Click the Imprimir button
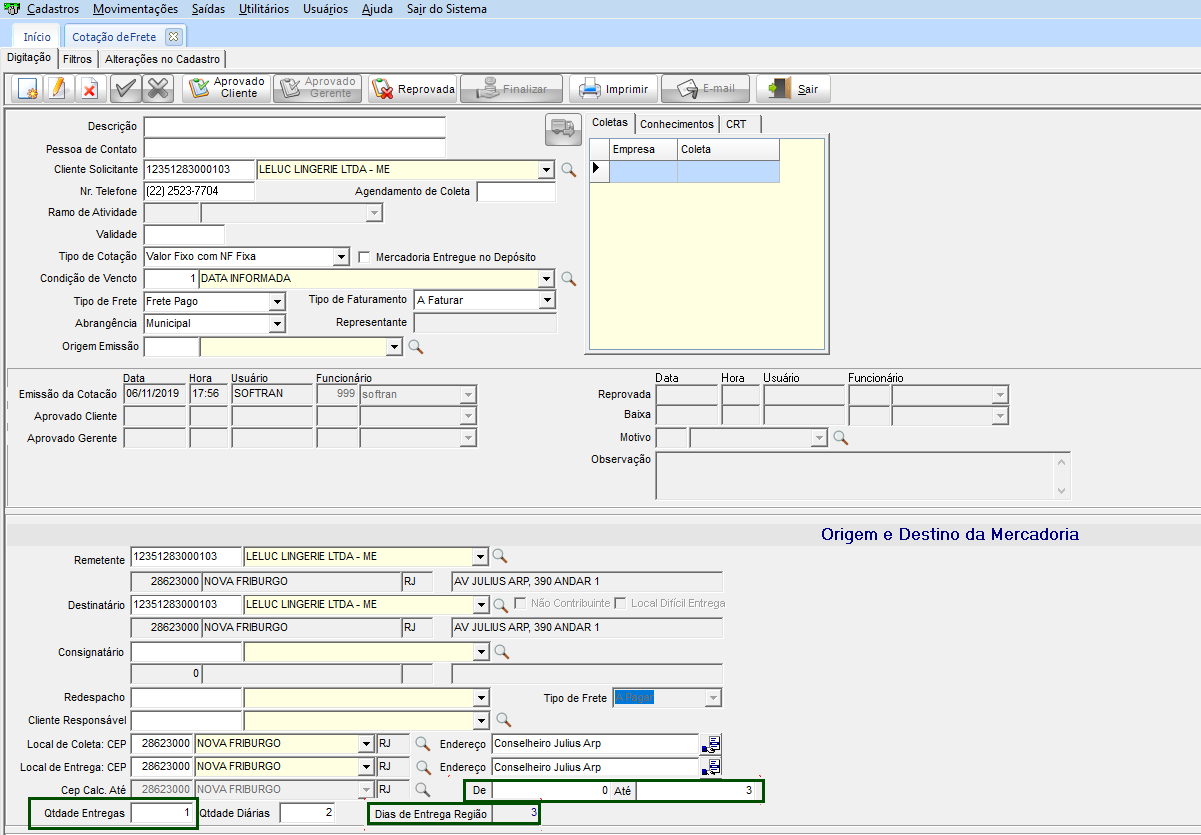This screenshot has width=1201, height=835. click(614, 89)
